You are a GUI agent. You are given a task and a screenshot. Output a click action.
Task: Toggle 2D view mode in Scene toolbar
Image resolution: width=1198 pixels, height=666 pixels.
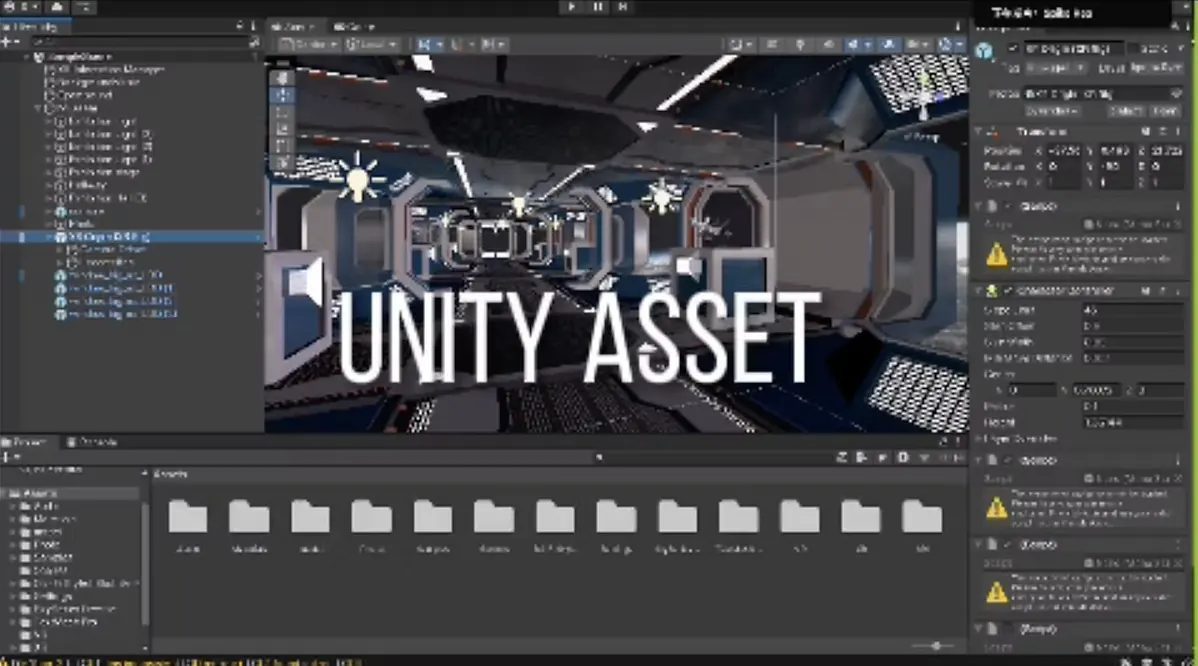(772, 45)
